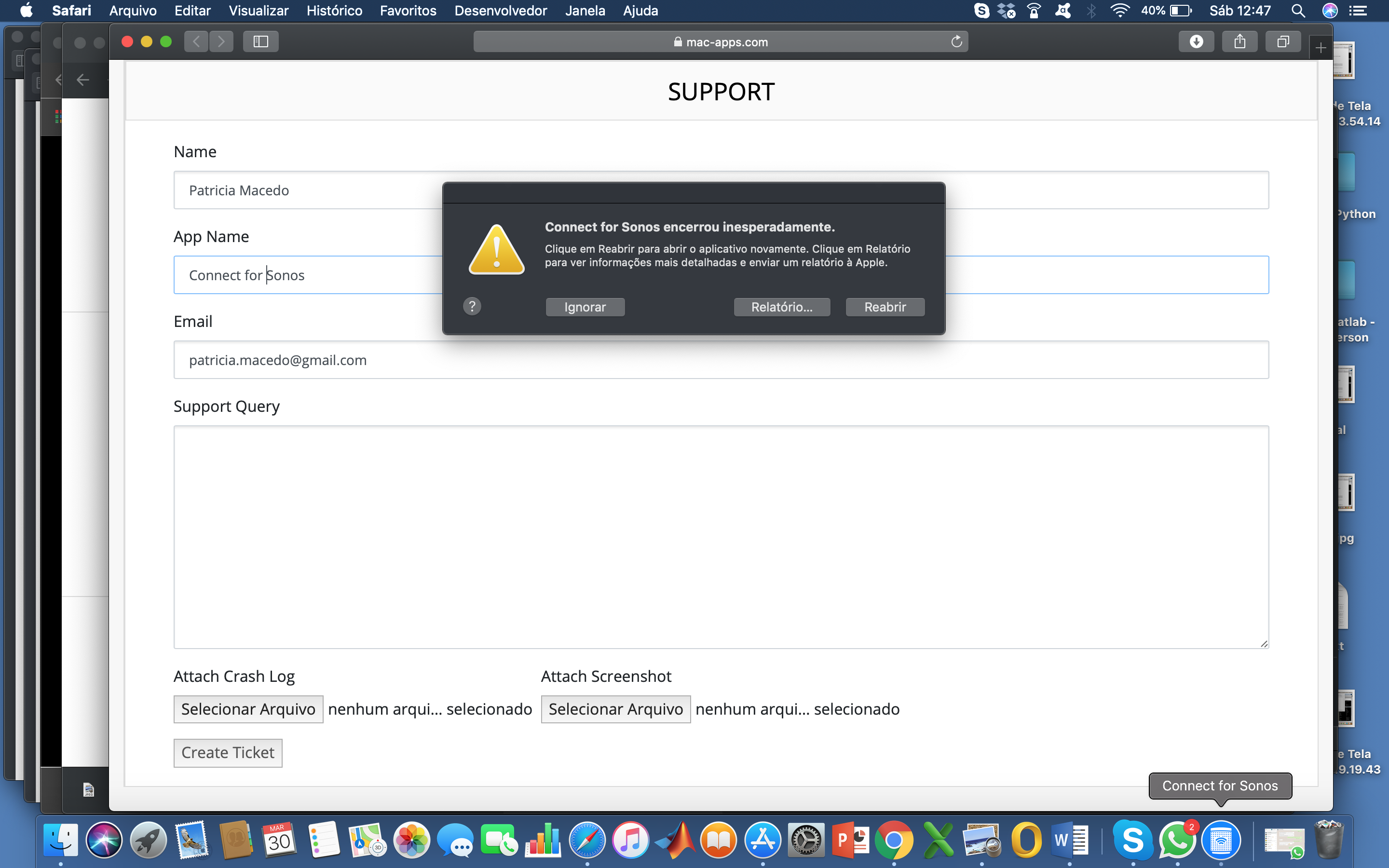Open PowerPoint in the Dock
Viewport: 1389px width, 868px height.
(x=850, y=840)
